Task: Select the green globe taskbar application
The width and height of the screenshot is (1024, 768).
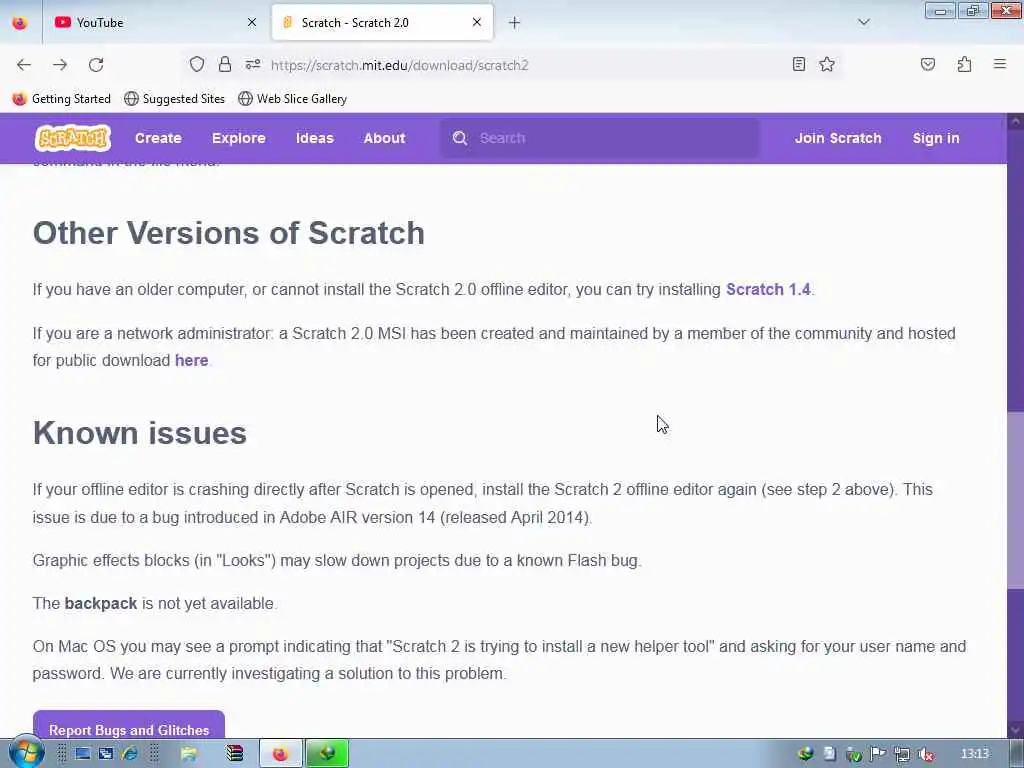Action: (327, 754)
